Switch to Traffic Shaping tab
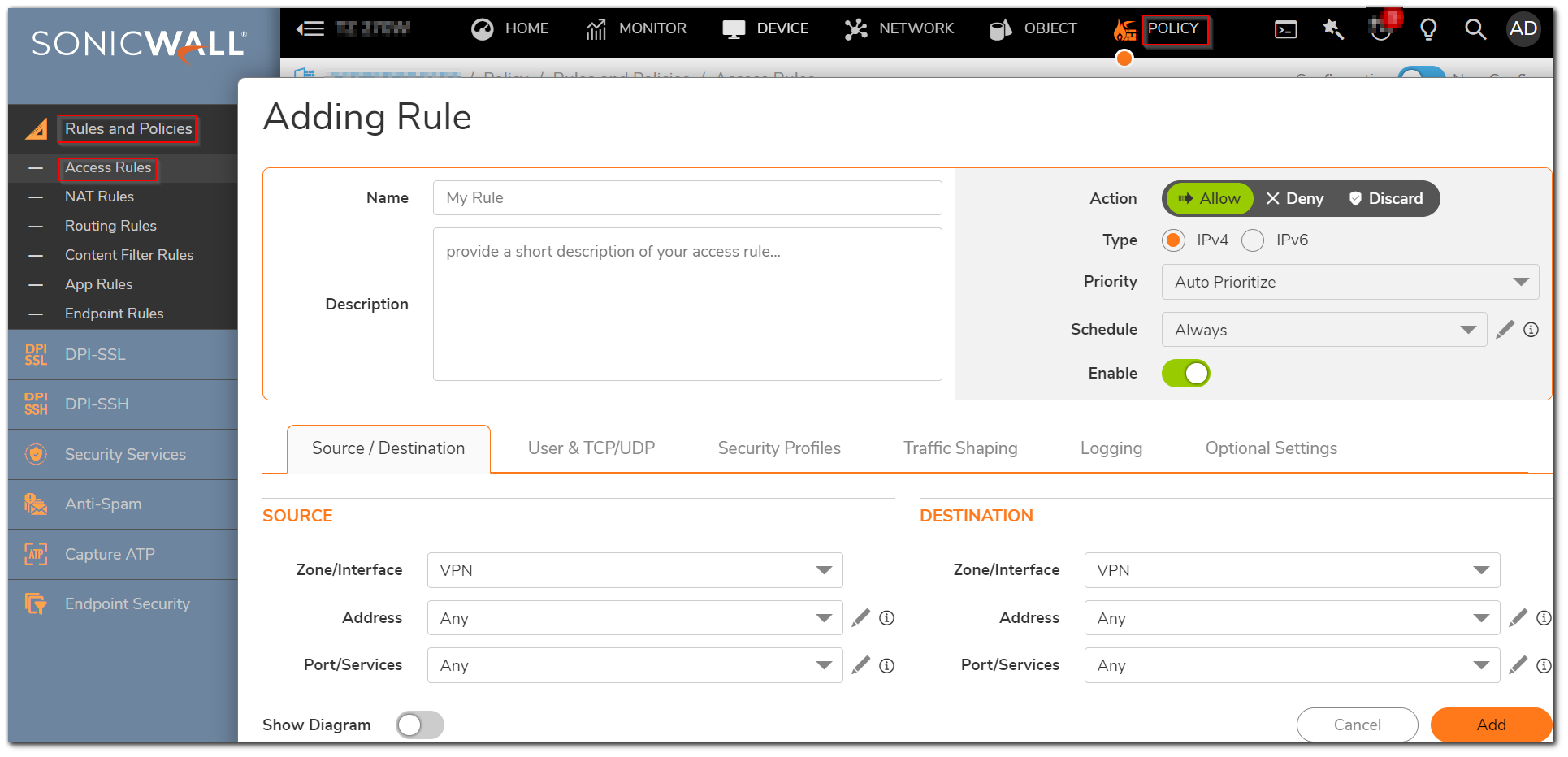Image resolution: width=1568 pixels, height=757 pixels. point(960,448)
